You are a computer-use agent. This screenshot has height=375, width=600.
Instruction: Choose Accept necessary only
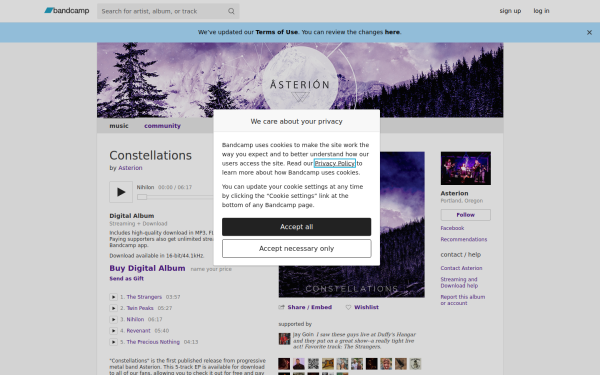[297, 249]
